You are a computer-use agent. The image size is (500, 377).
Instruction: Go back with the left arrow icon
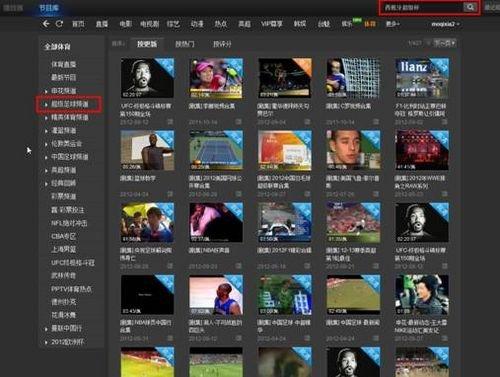click(46, 24)
